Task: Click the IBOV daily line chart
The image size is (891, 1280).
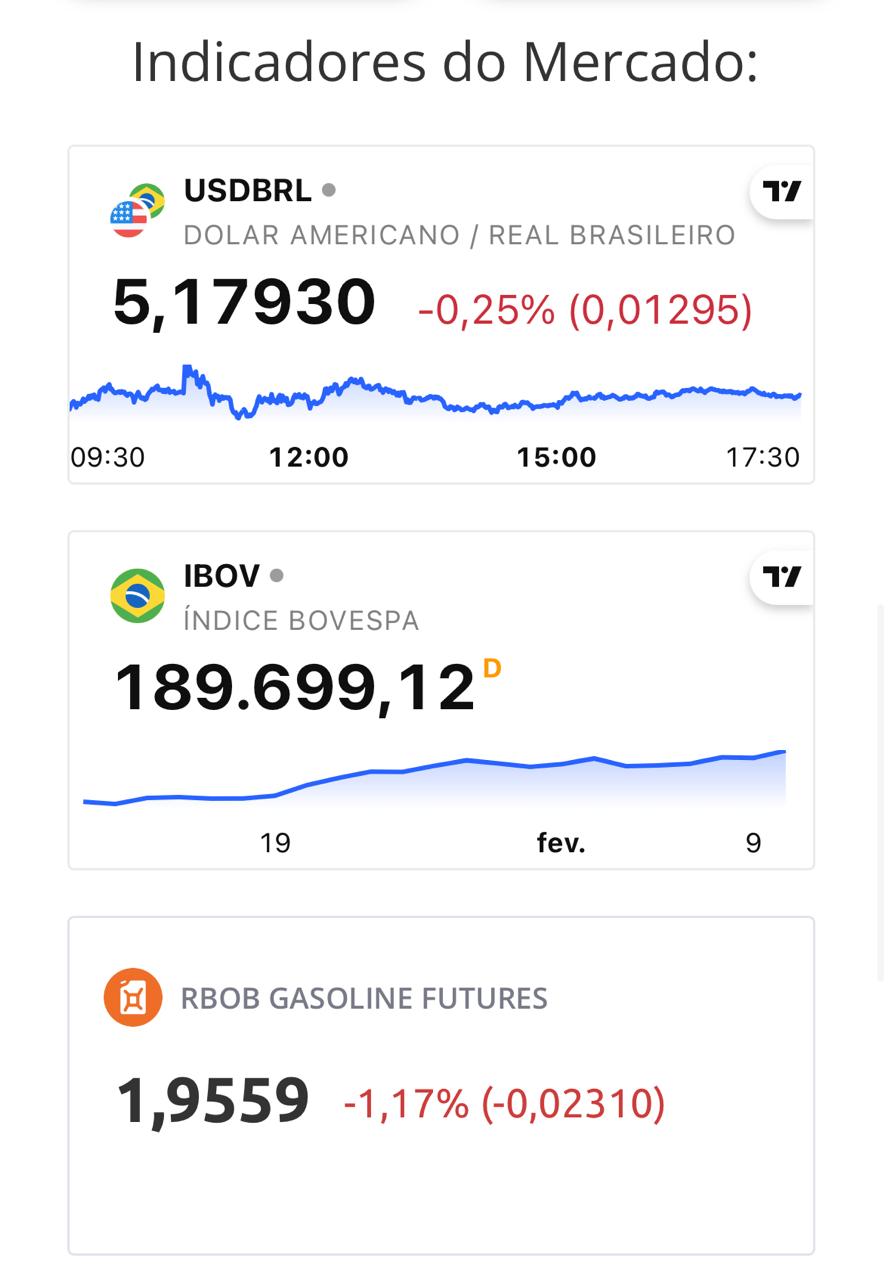Action: [x=435, y=780]
